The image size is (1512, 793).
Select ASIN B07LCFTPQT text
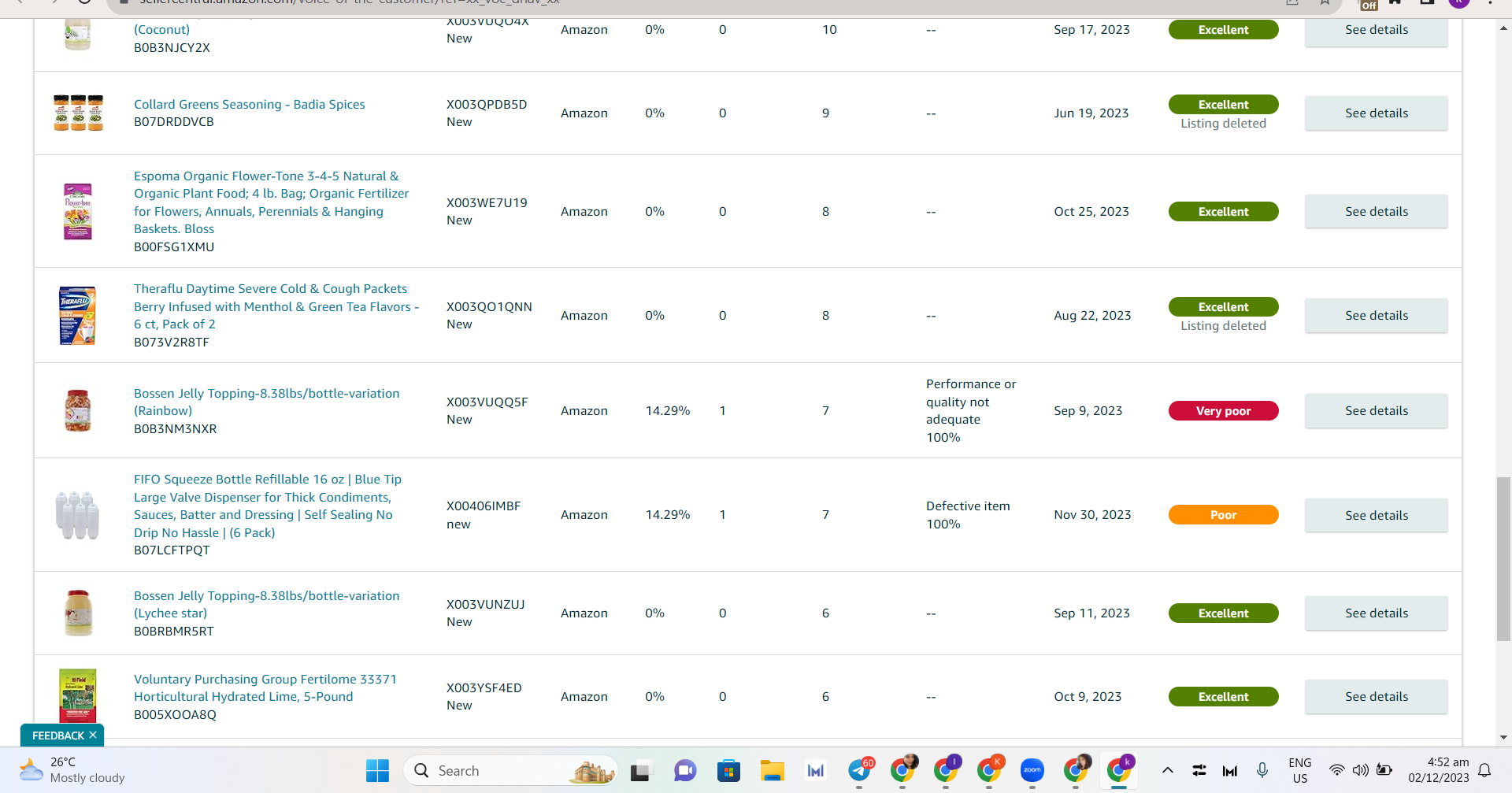click(172, 550)
